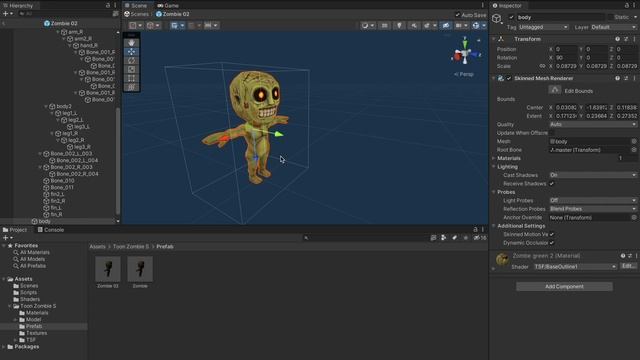Open the Shader dropdown
640x360 pixels.
point(575,267)
